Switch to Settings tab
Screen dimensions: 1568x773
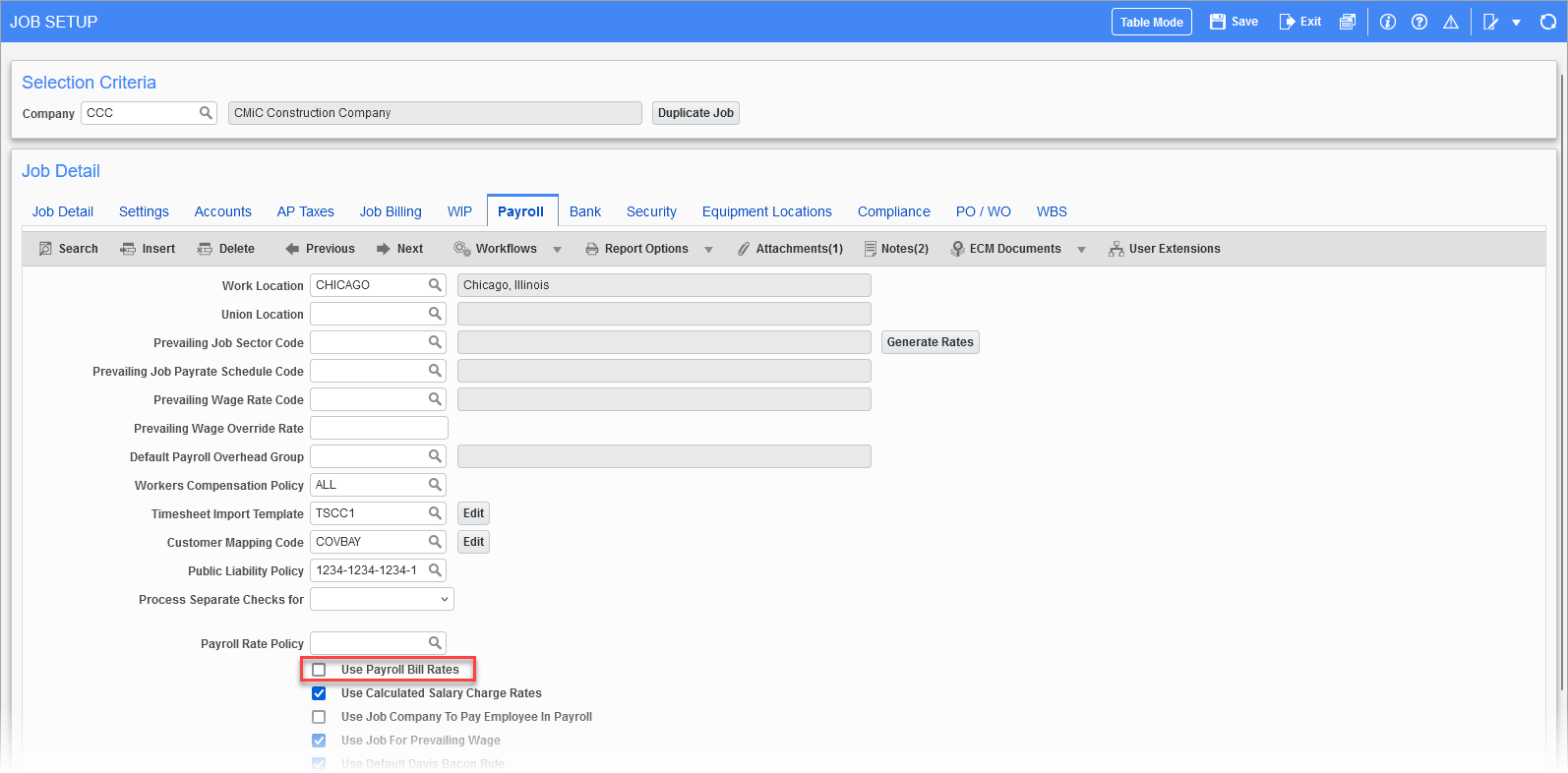click(x=144, y=211)
